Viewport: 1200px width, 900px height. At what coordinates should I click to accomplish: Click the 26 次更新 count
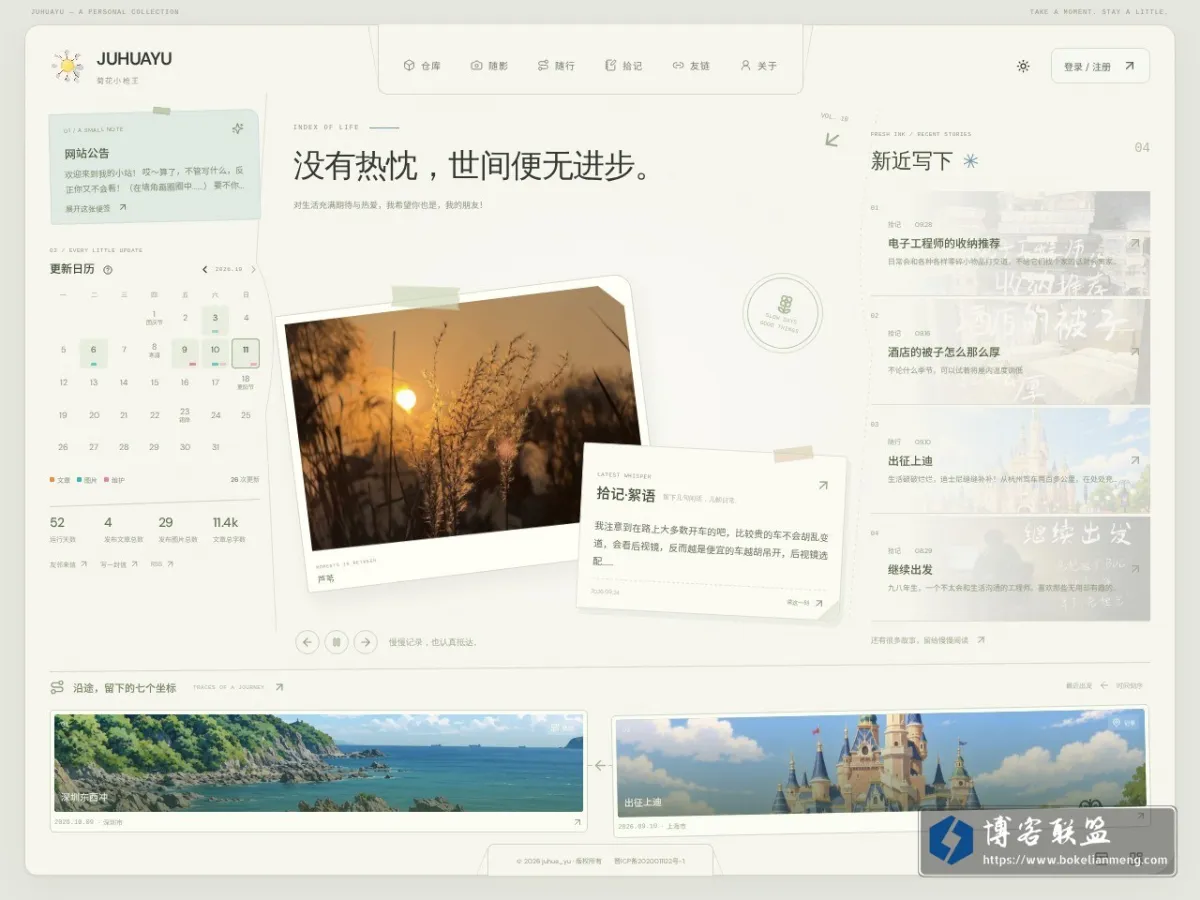pos(245,480)
